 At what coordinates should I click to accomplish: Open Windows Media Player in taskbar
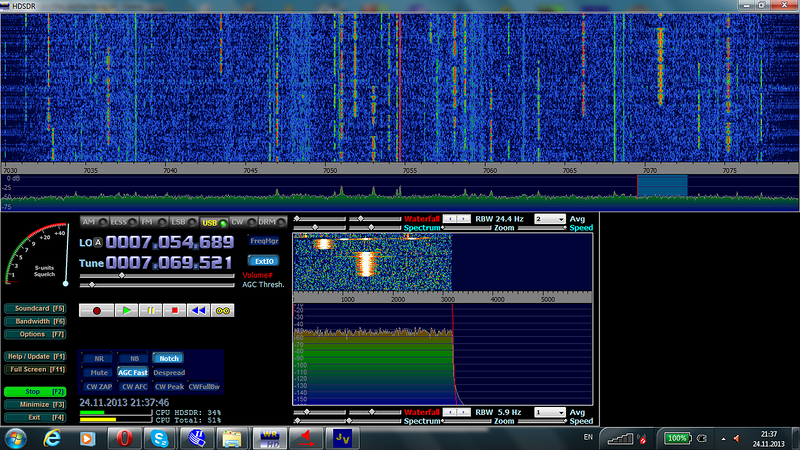87,438
